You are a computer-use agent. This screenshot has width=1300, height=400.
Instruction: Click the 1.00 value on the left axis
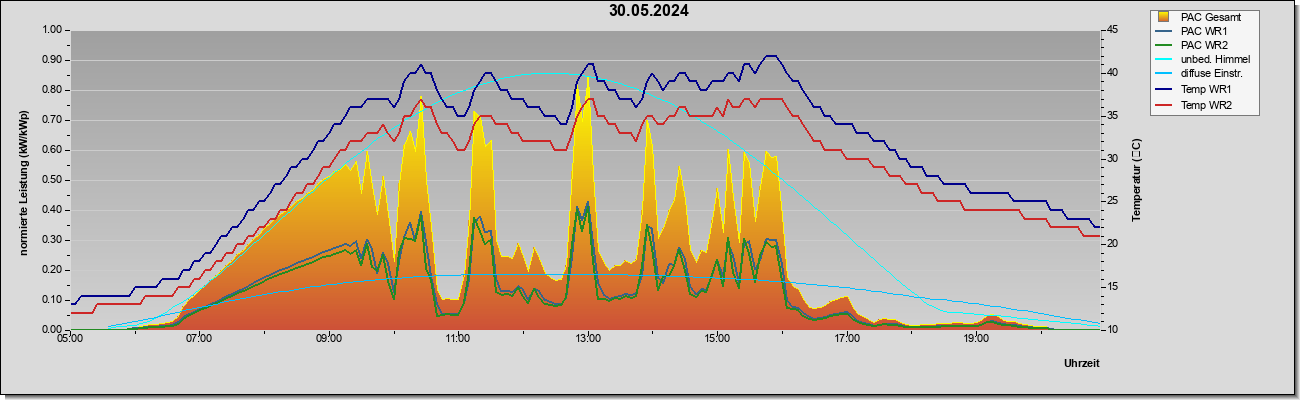pyautogui.click(x=52, y=30)
